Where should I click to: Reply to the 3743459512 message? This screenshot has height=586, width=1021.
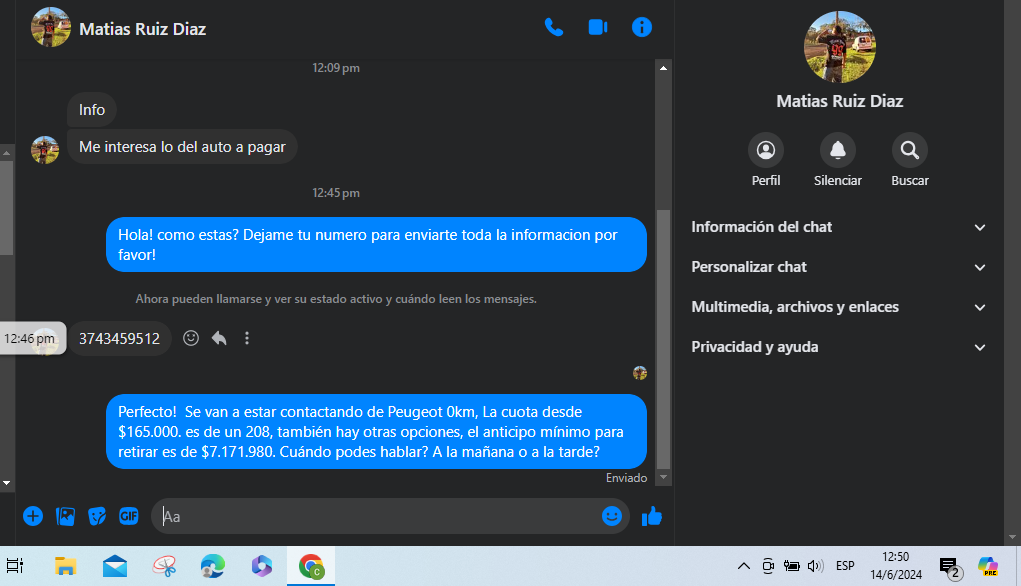click(x=219, y=338)
